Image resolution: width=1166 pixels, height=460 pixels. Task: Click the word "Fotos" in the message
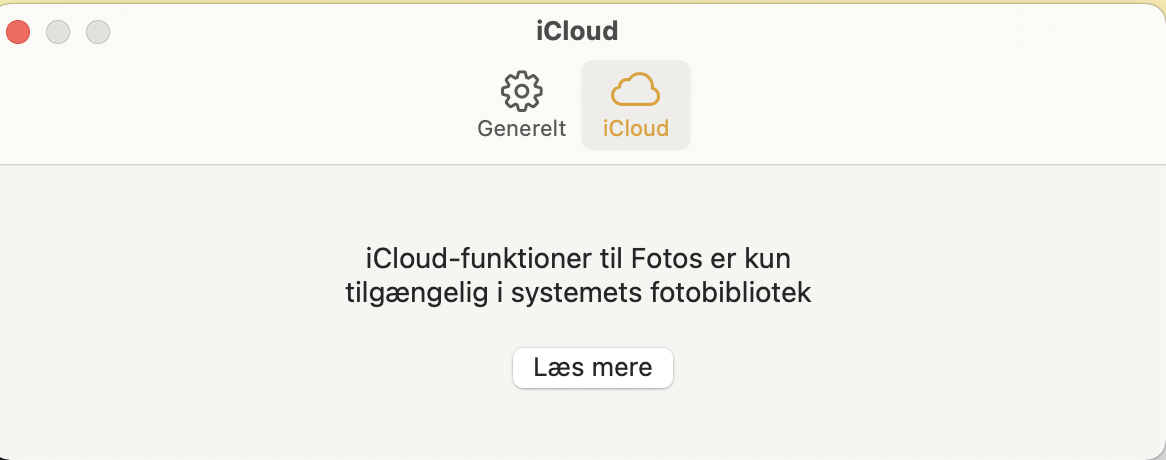tap(665, 259)
